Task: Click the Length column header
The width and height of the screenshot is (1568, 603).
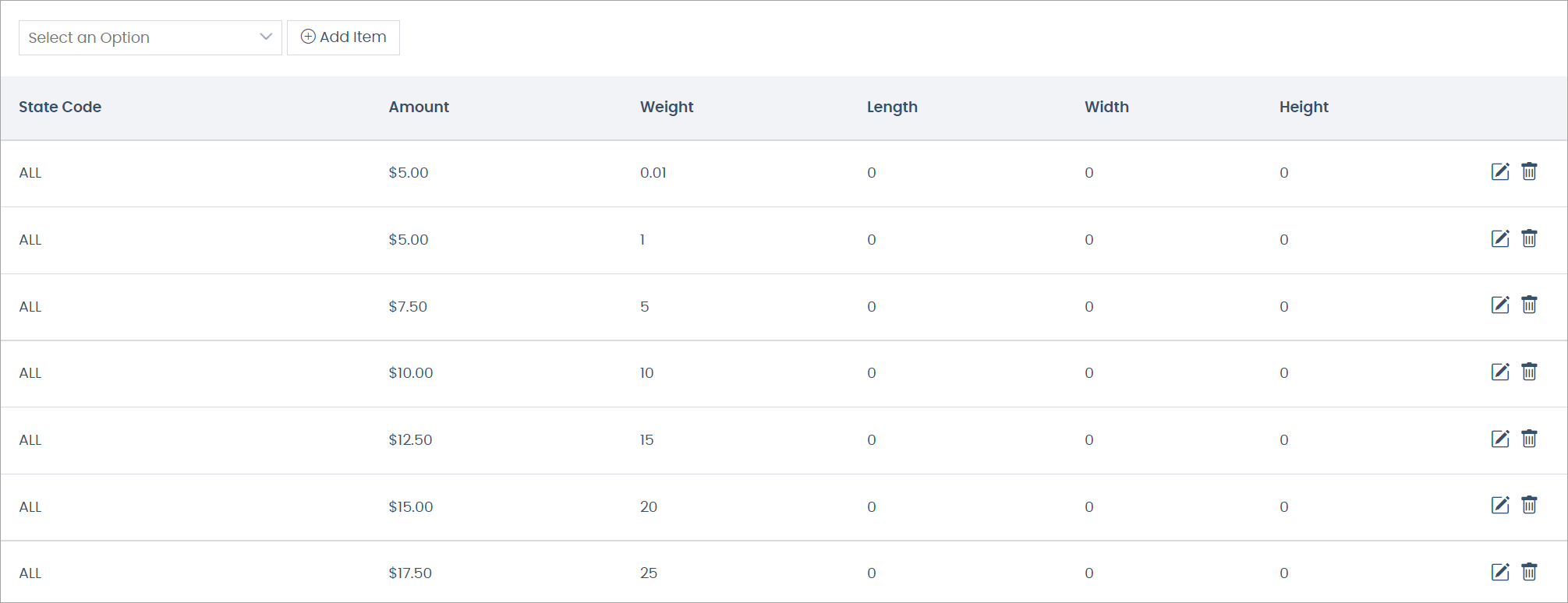Action: pyautogui.click(x=892, y=107)
